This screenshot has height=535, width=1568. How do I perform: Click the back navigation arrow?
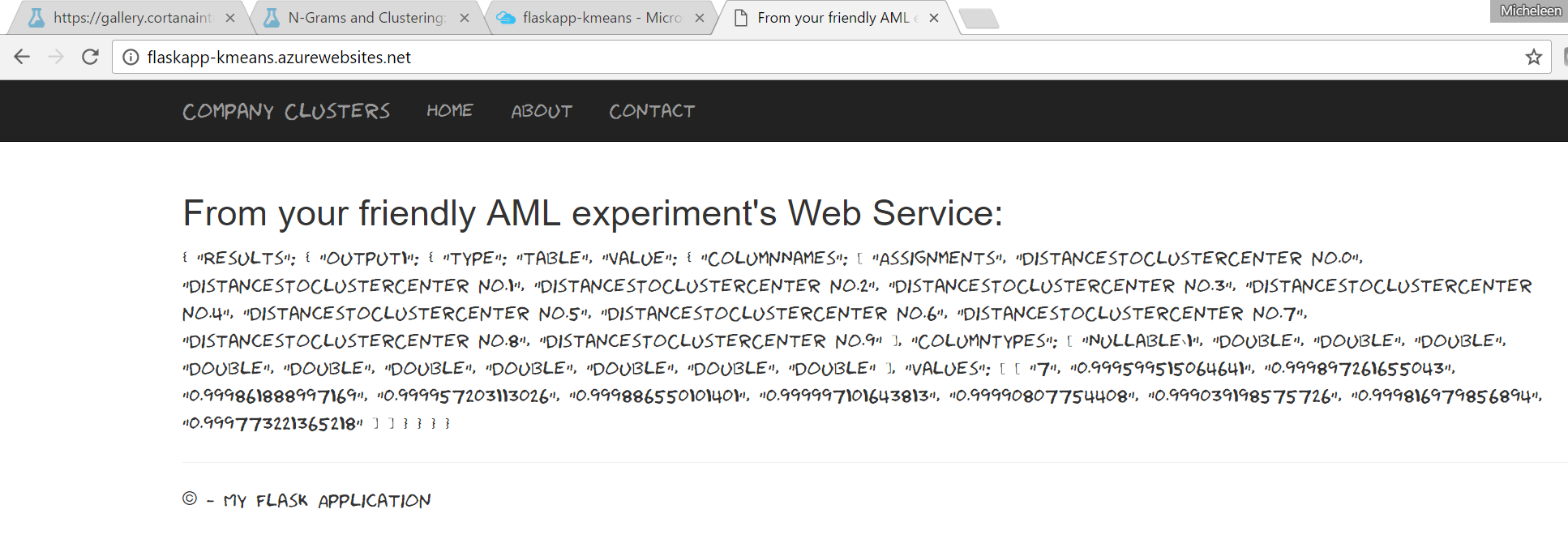click(22, 57)
